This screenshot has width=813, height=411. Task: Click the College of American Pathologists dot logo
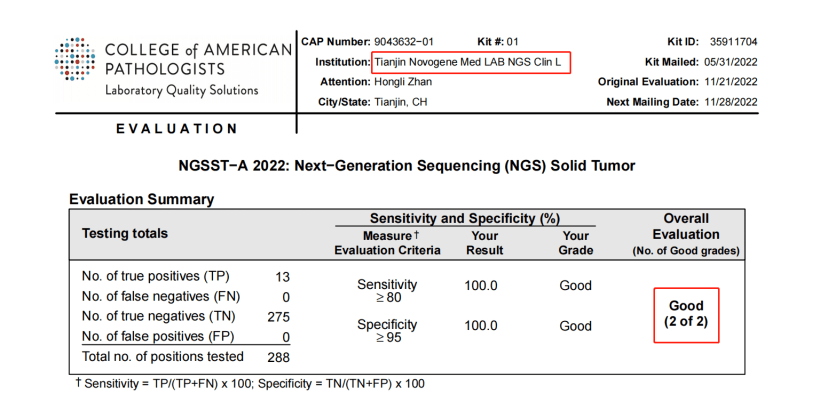(75, 60)
